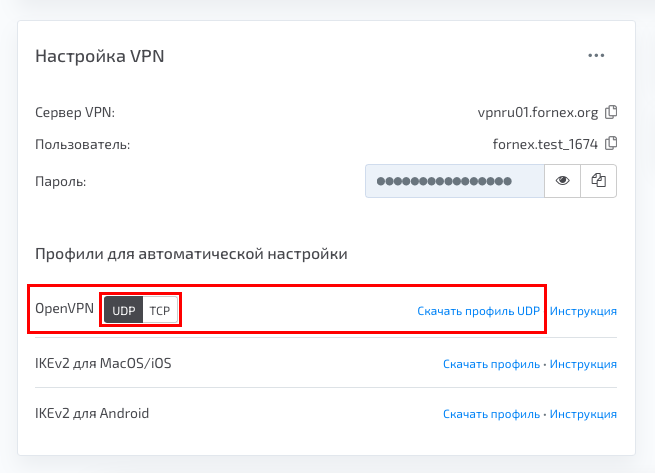The width and height of the screenshot is (655, 473).
Task: Show password with the eye icon
Action: (x=562, y=181)
